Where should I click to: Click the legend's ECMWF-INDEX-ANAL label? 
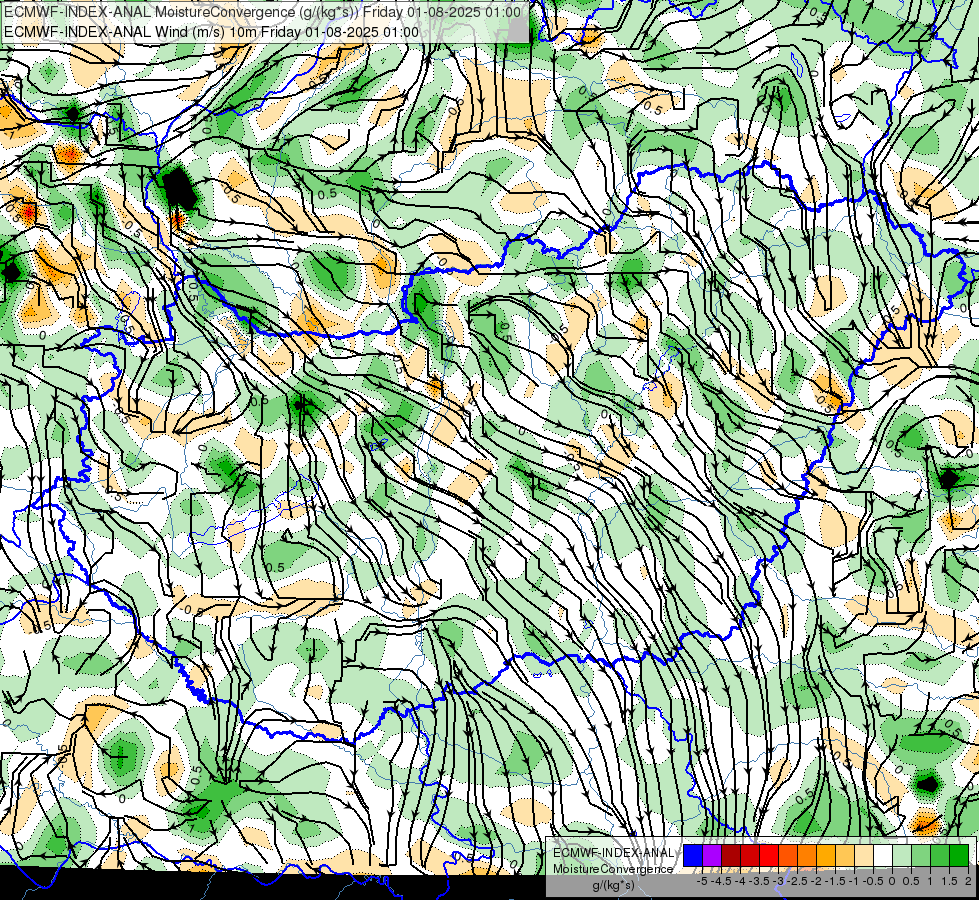click(614, 853)
